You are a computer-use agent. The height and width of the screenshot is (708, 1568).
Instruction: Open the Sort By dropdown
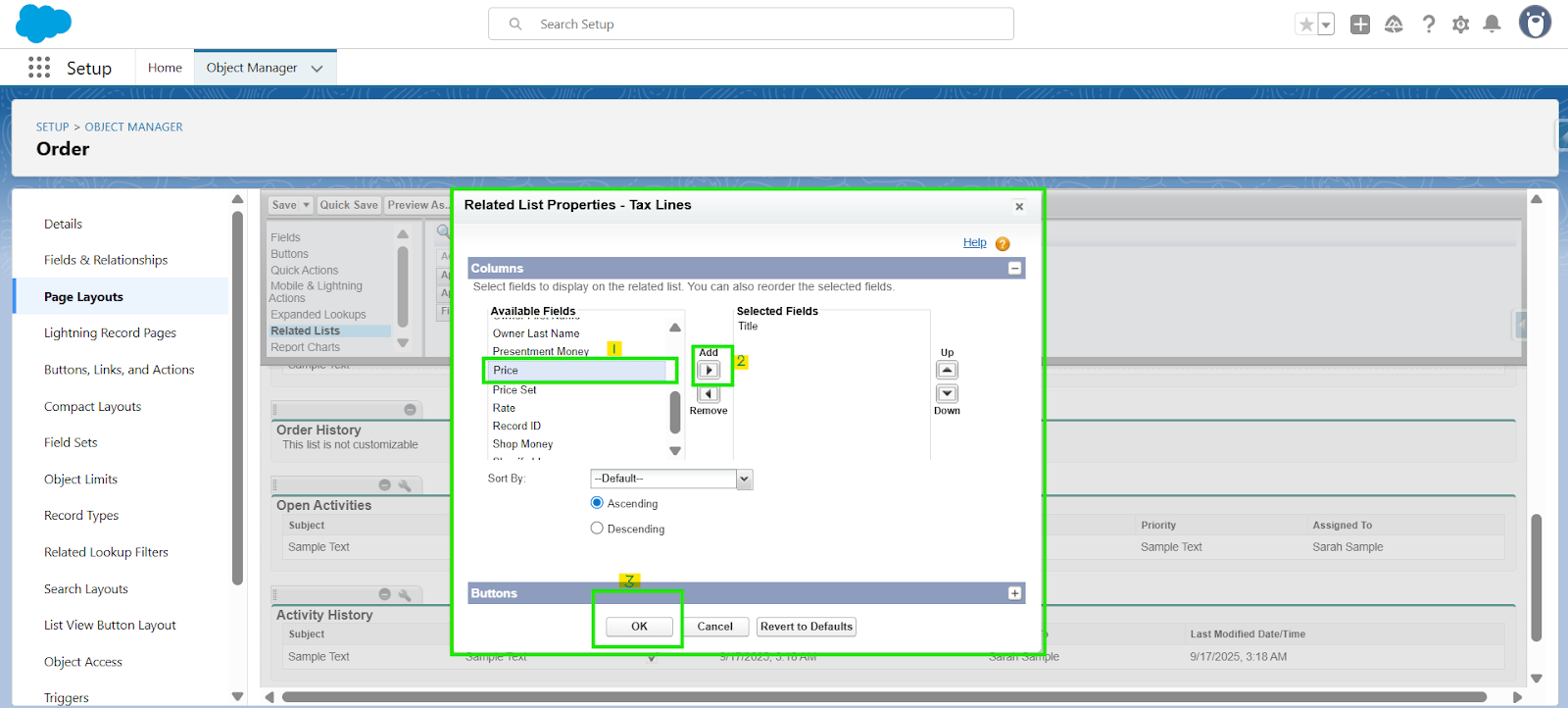tap(671, 479)
